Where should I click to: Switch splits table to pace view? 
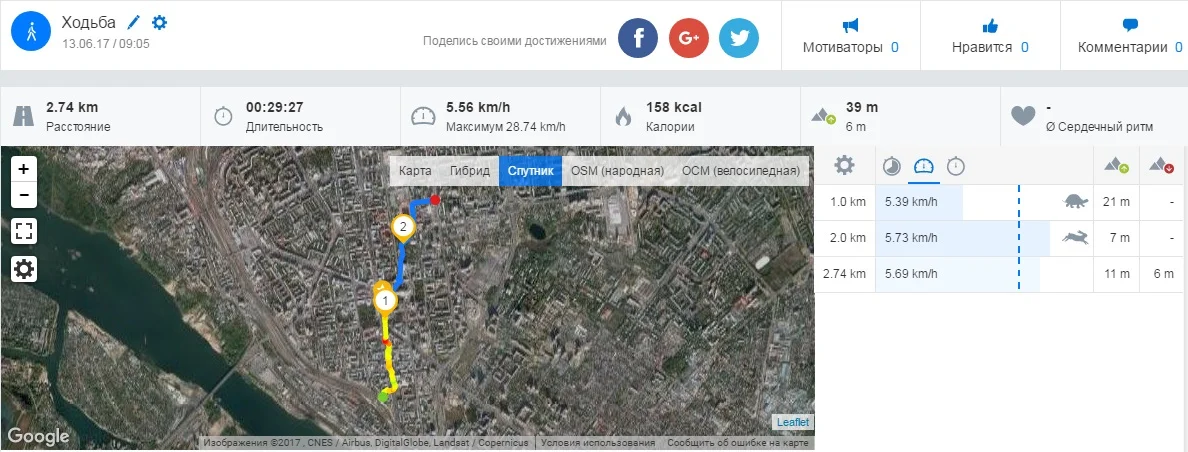pos(892,166)
